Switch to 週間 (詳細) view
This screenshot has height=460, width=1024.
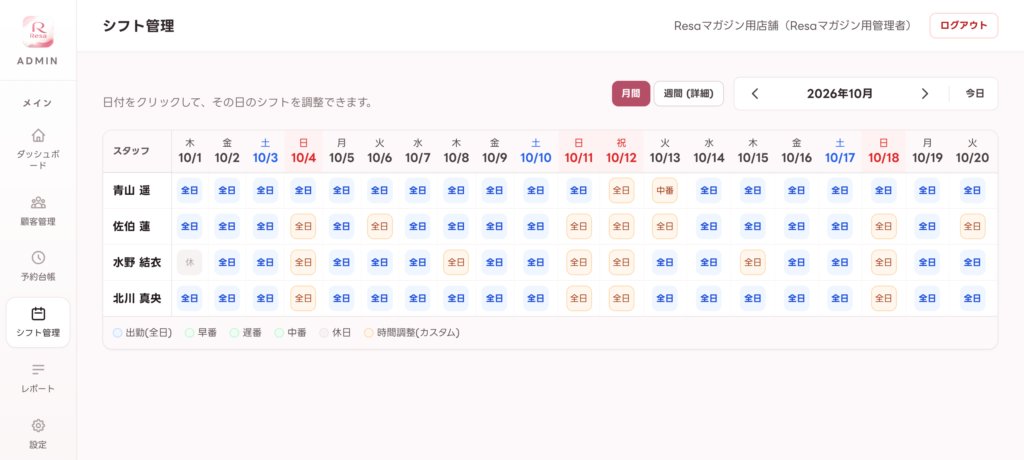[x=688, y=93]
